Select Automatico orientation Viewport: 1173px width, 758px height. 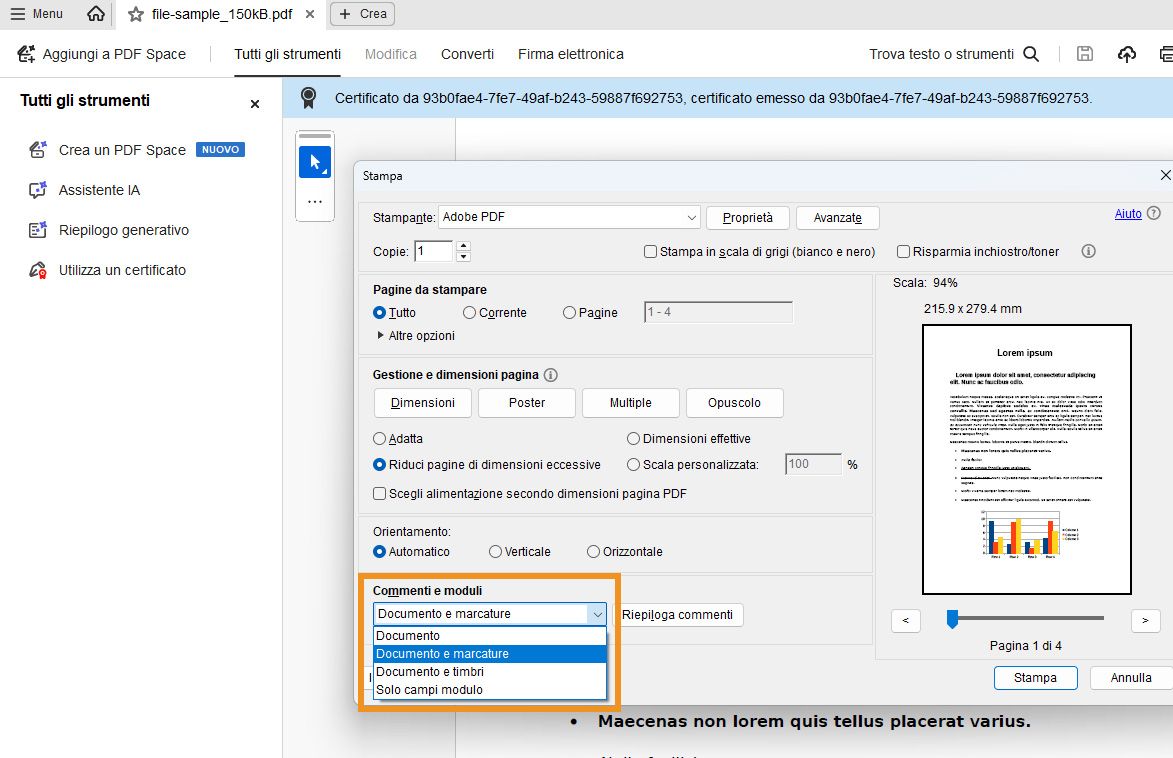[379, 551]
